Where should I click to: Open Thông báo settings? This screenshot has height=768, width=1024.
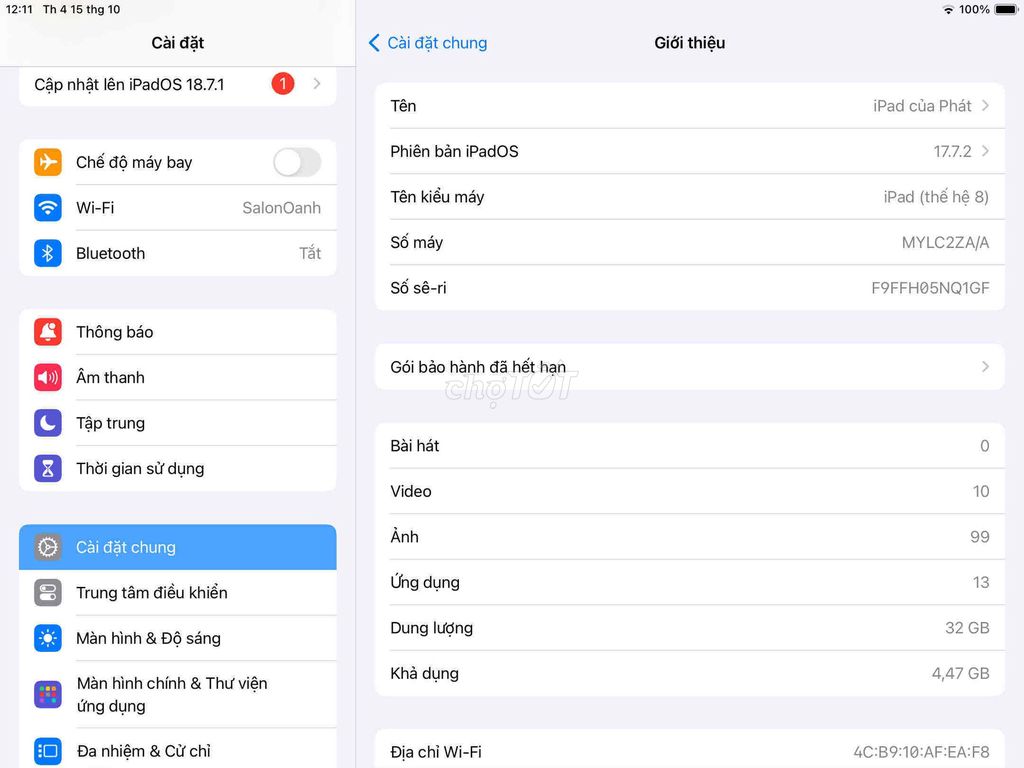point(178,332)
